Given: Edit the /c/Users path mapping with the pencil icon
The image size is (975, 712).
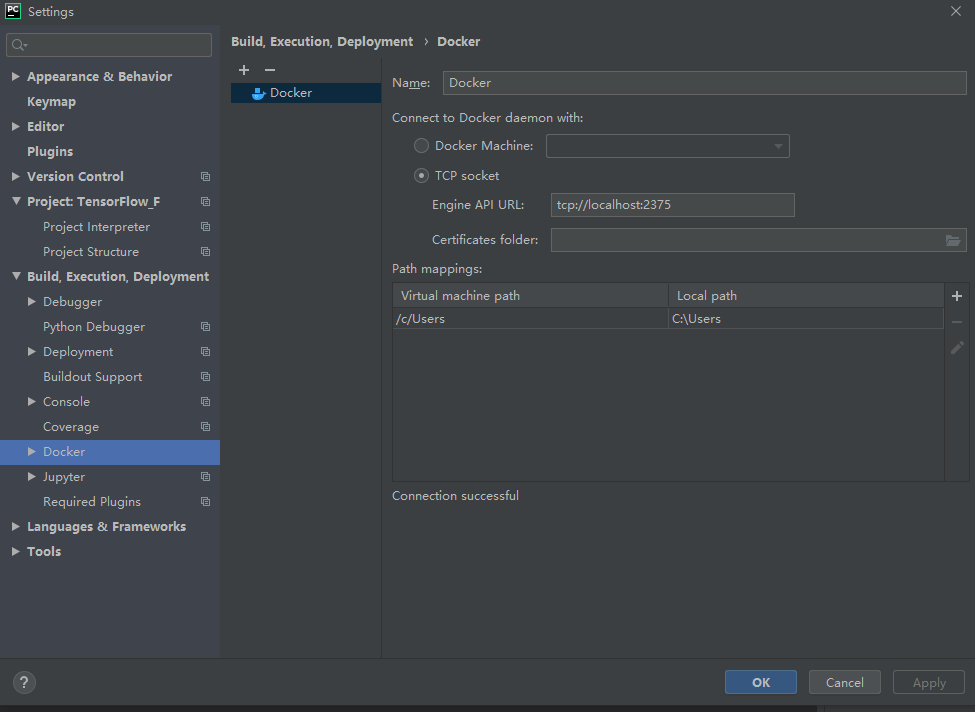Looking at the screenshot, I should click(x=956, y=347).
